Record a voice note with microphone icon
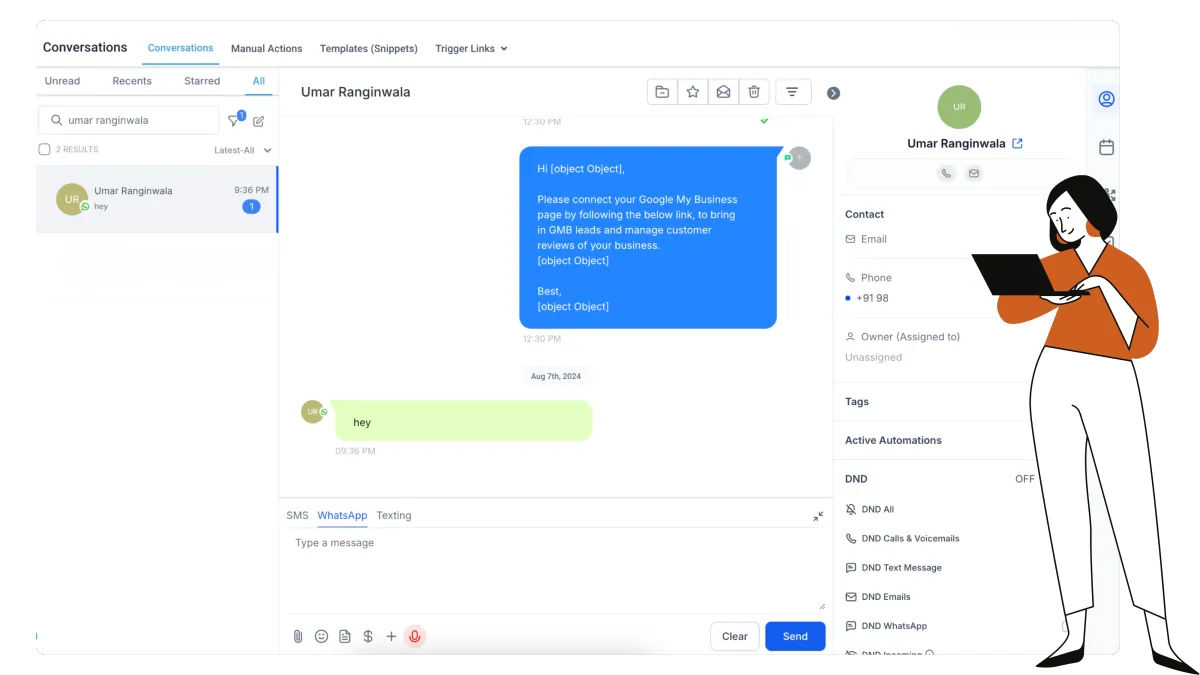 415,636
